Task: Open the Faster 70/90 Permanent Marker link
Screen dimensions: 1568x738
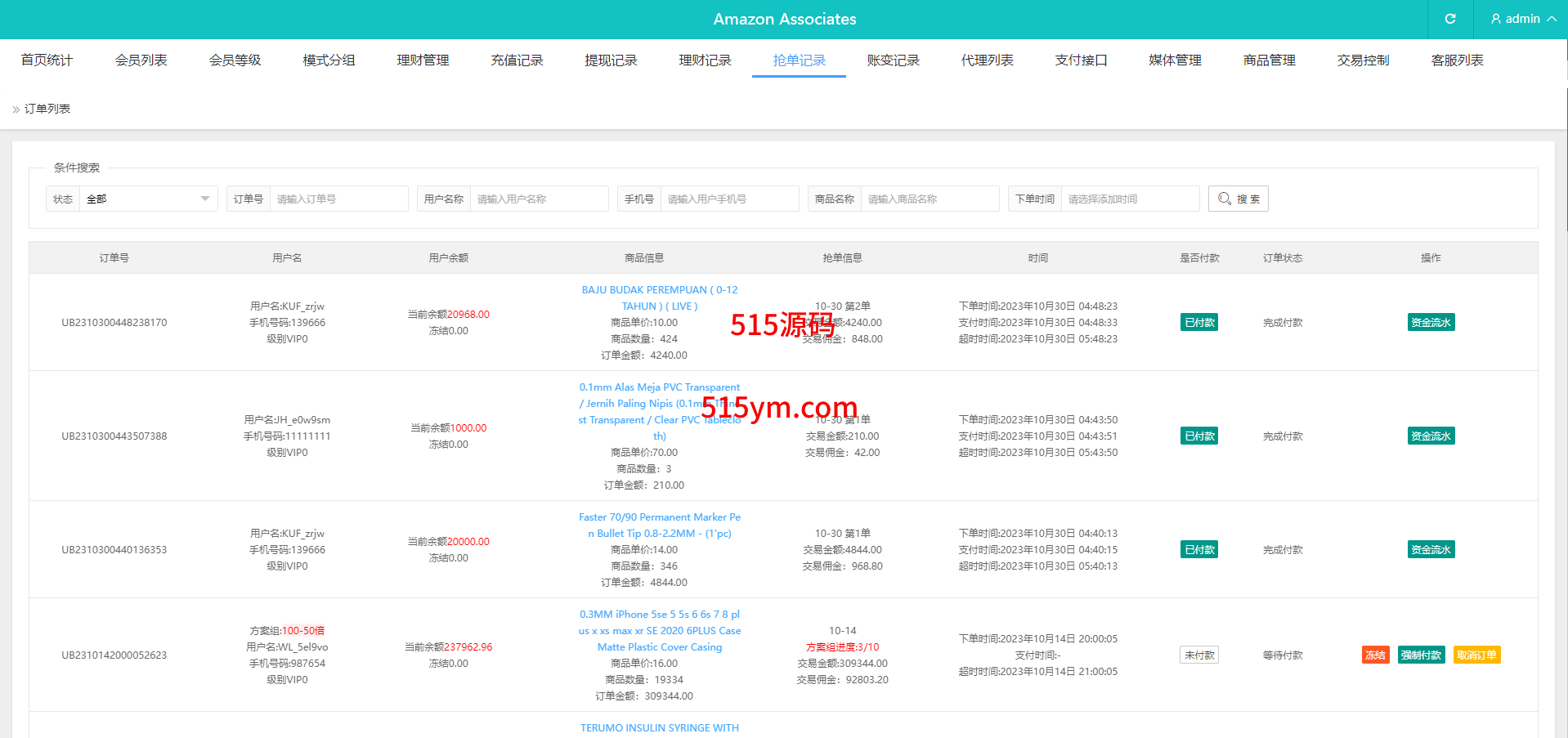Action: 659,525
